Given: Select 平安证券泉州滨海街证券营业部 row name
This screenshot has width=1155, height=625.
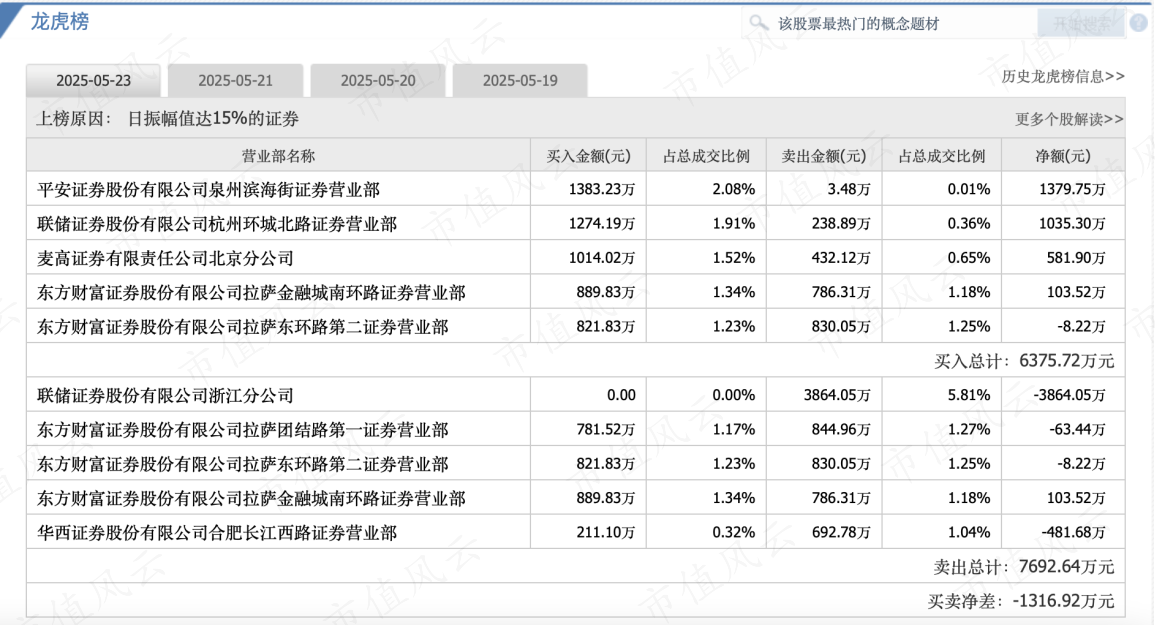Looking at the screenshot, I should coord(208,189).
